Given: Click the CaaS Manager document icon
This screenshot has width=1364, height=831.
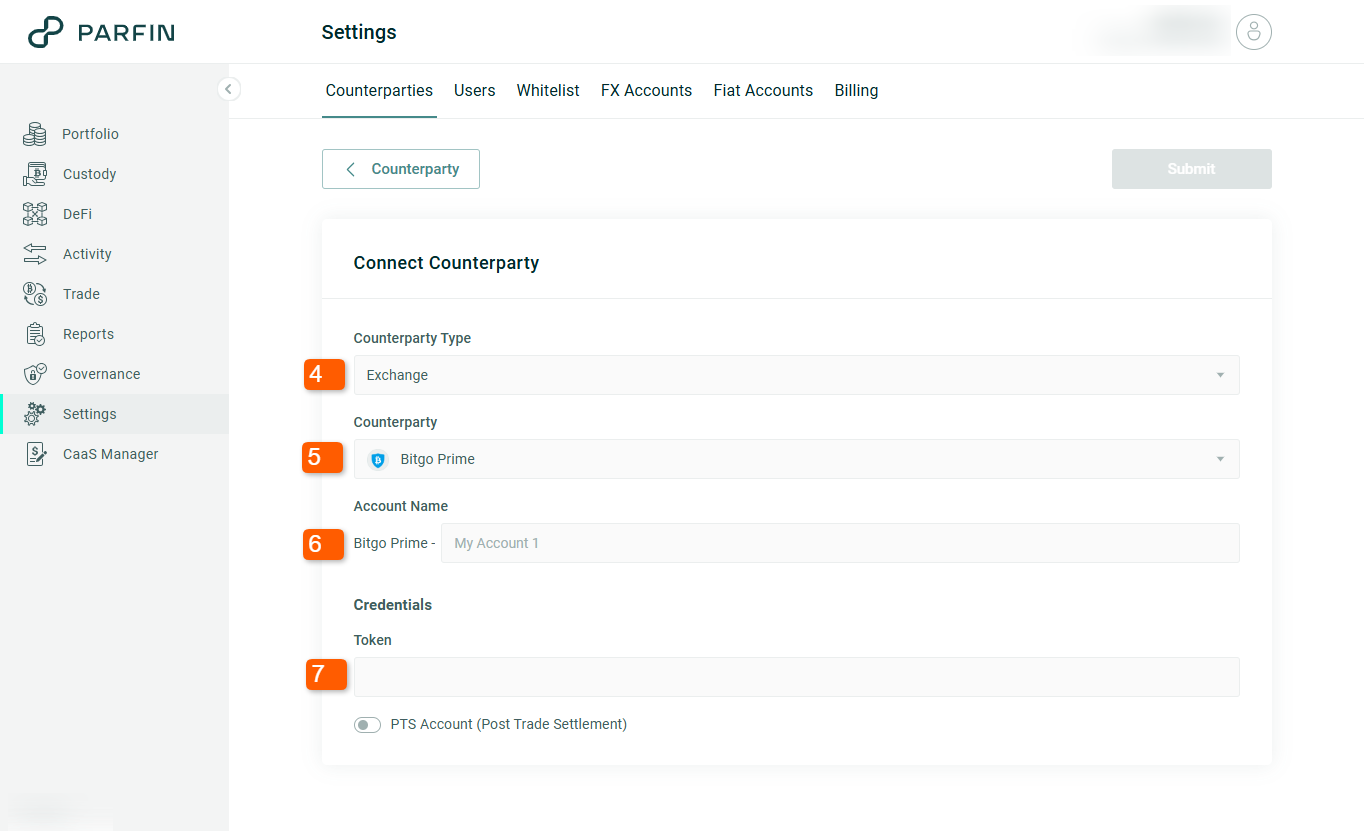Looking at the screenshot, I should click(35, 454).
